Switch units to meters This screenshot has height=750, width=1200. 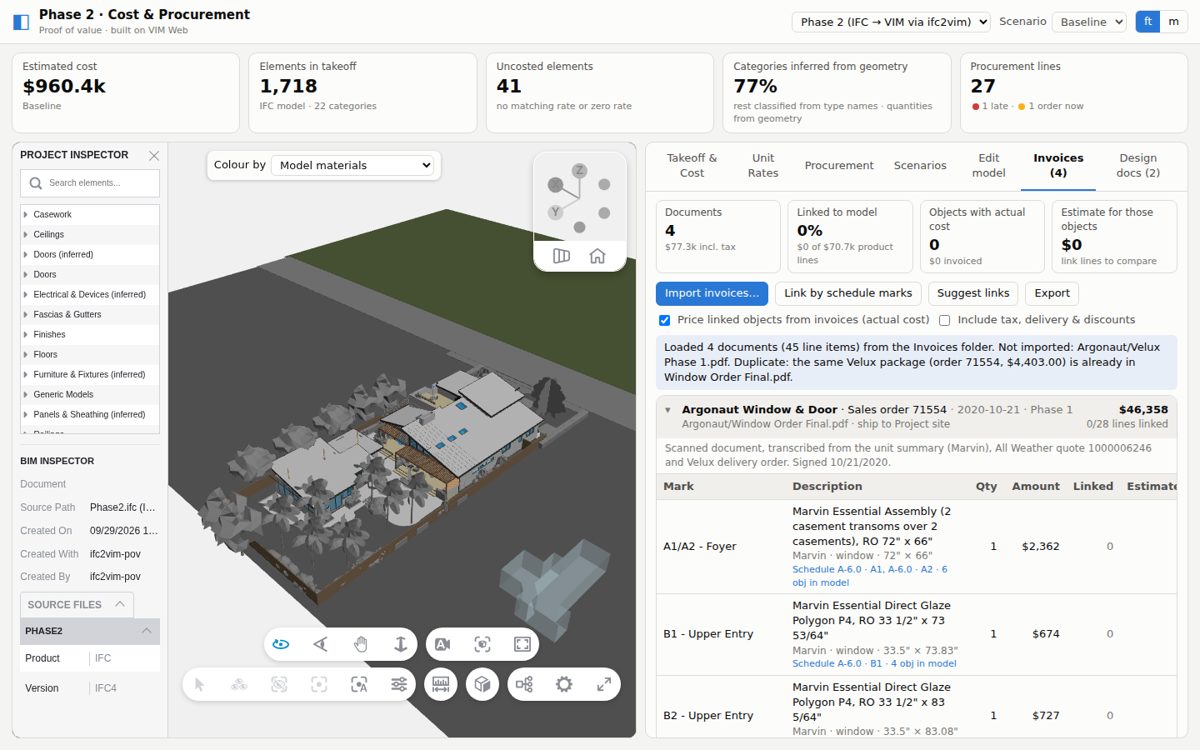click(x=1173, y=21)
